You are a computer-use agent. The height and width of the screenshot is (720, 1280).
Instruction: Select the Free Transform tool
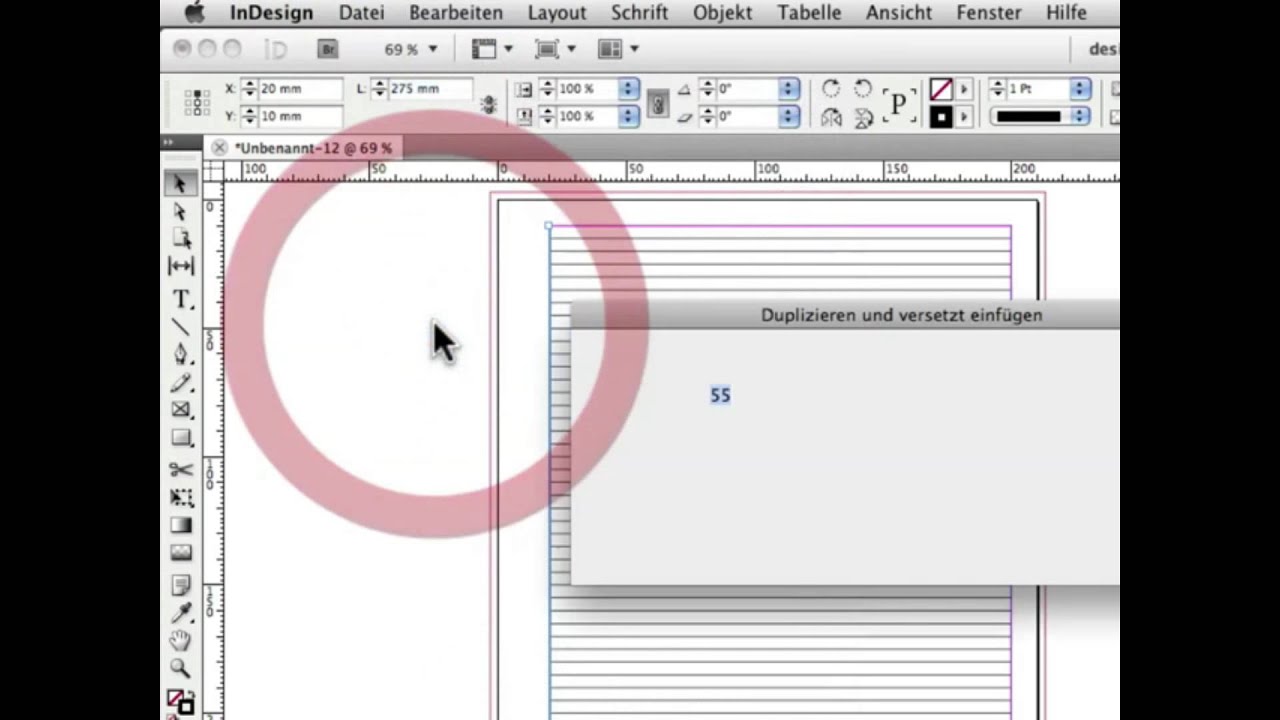click(x=181, y=497)
